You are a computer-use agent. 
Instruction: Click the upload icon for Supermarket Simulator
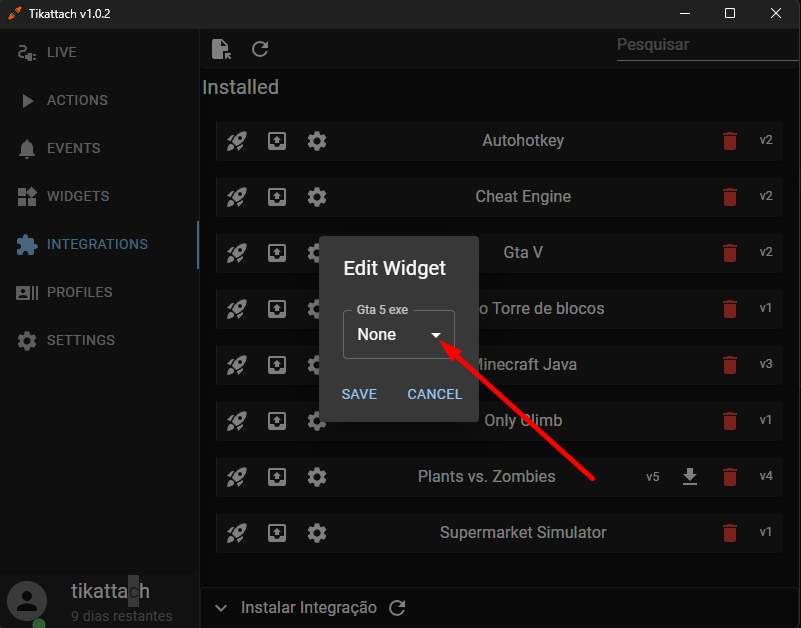[x=277, y=533]
